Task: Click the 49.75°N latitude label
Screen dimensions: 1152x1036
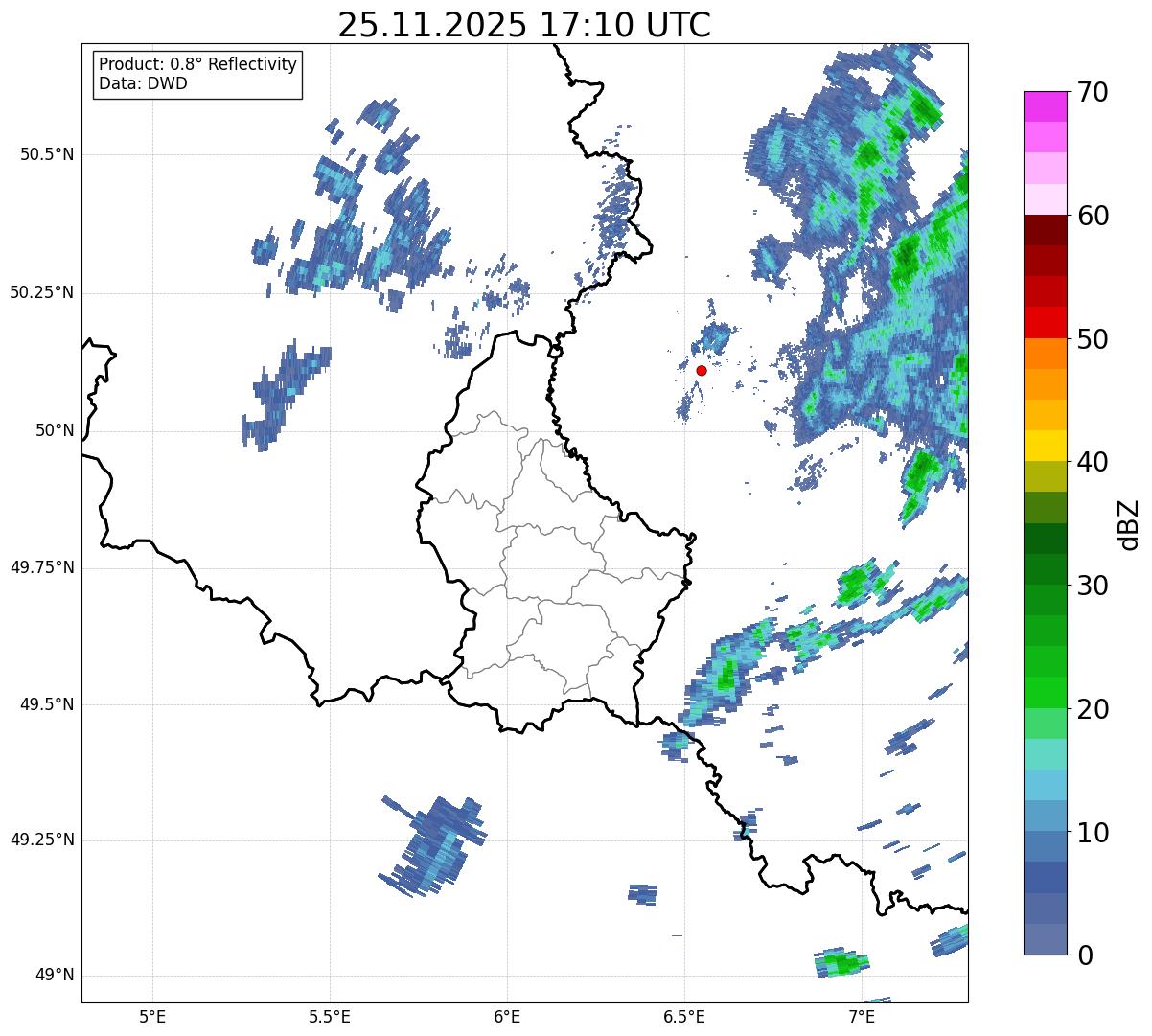Action: [x=42, y=567]
